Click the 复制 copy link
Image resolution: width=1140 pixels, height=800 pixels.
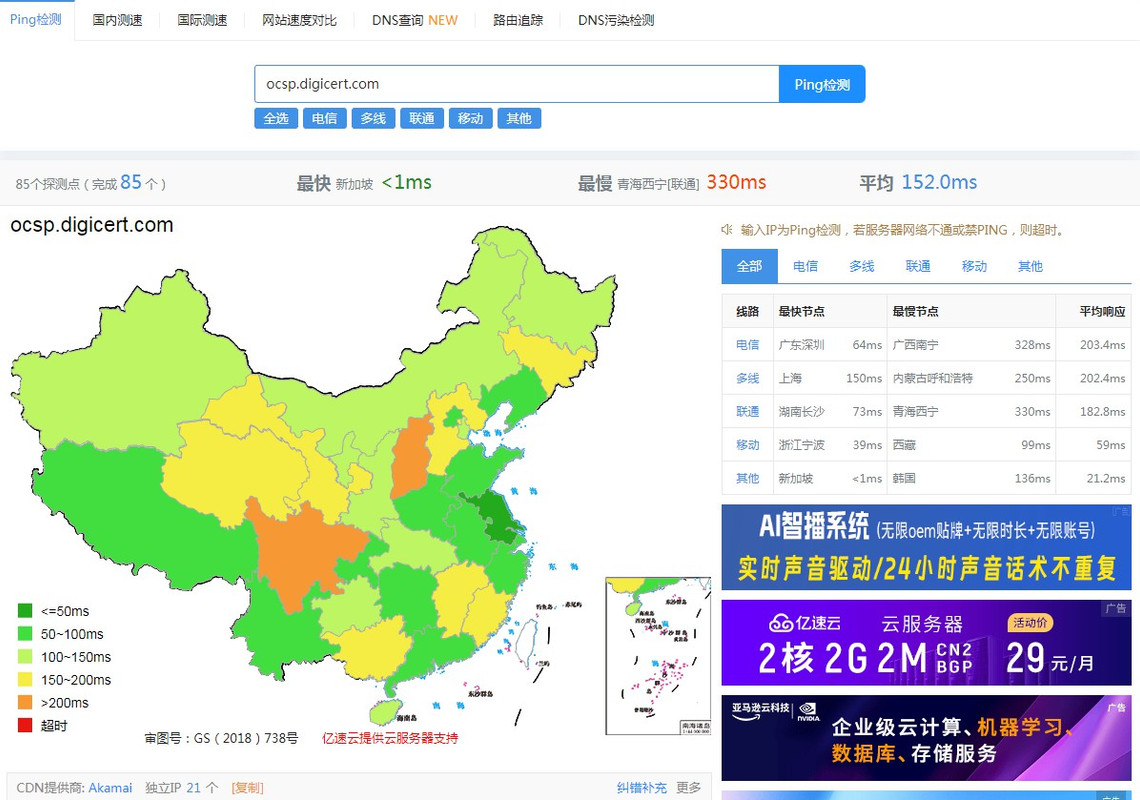(247, 788)
